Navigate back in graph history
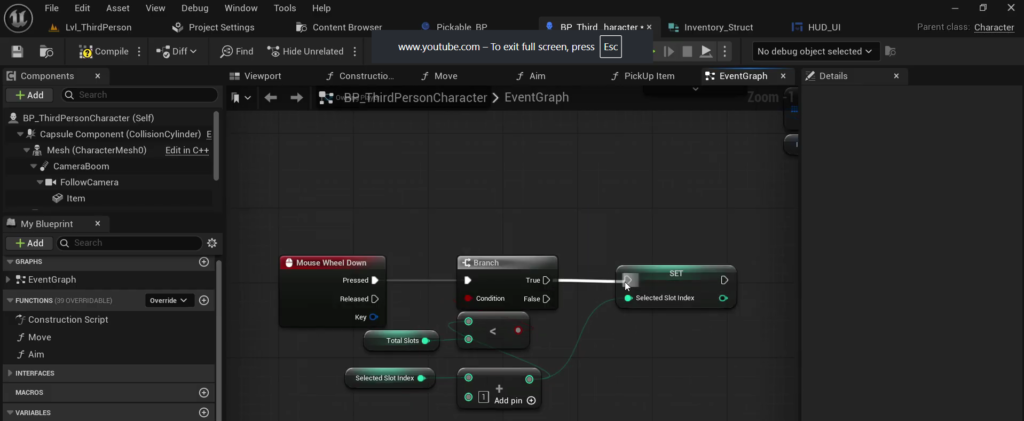Screen dimensions: 1024x421 [270, 97]
